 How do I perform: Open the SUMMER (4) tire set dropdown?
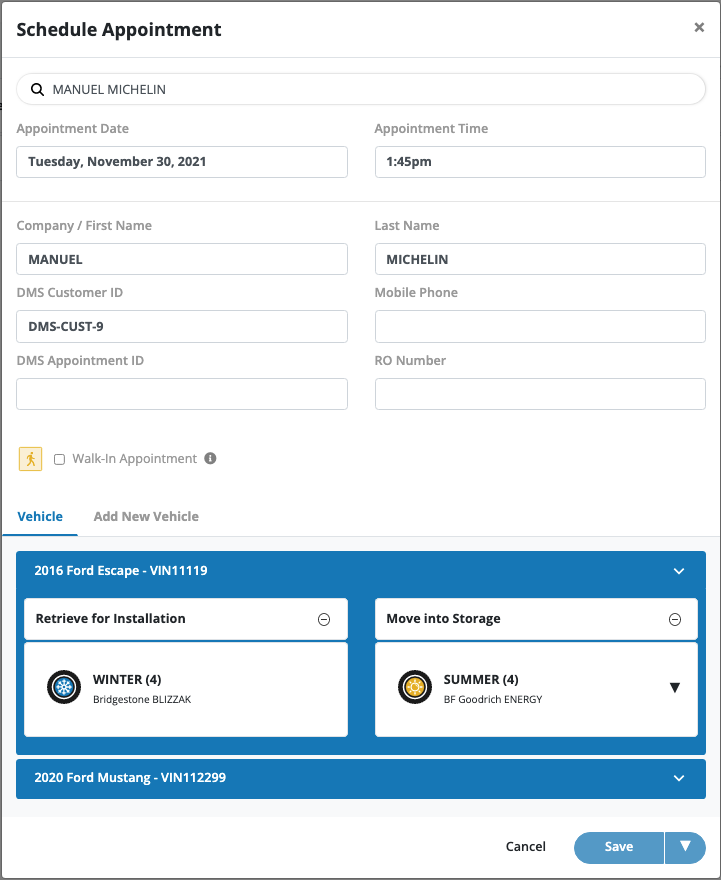tap(675, 688)
